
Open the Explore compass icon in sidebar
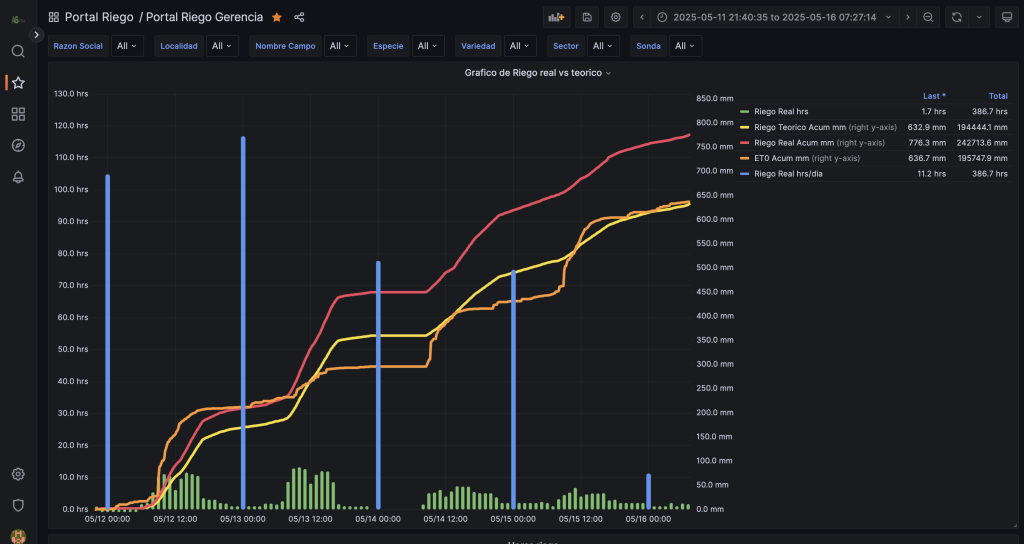click(x=18, y=146)
